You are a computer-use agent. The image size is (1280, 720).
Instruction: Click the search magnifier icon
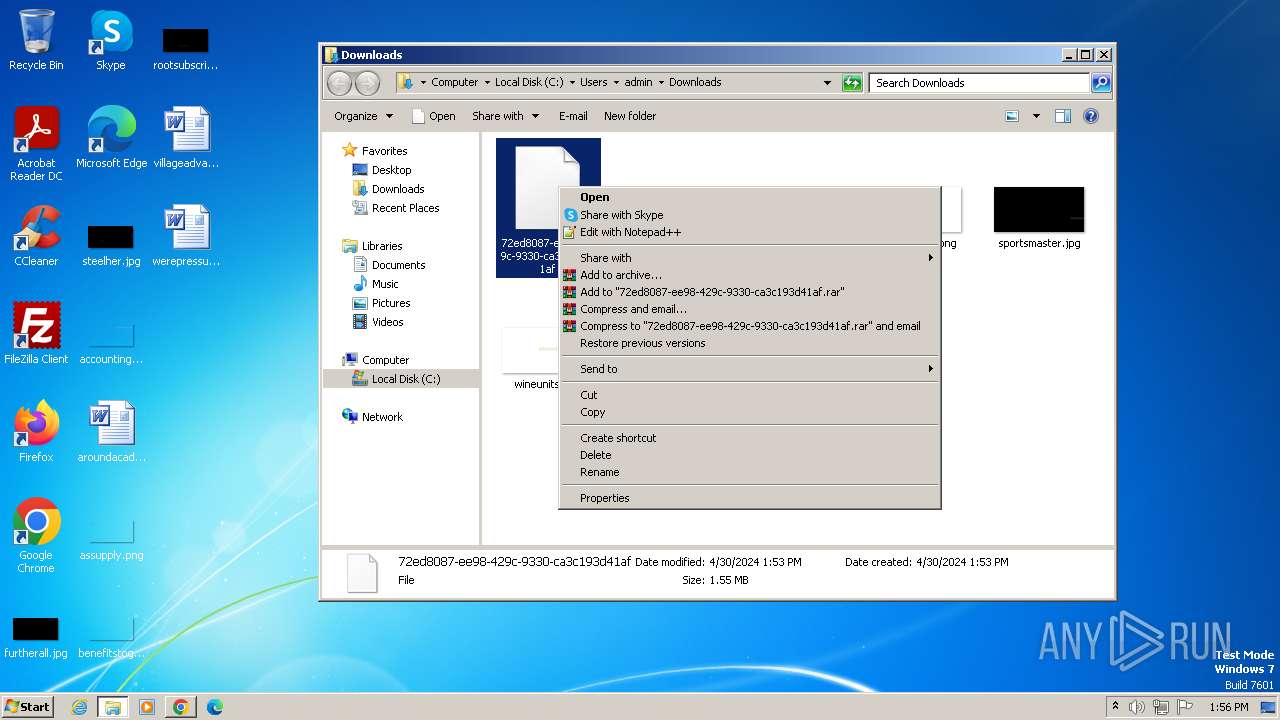1100,83
